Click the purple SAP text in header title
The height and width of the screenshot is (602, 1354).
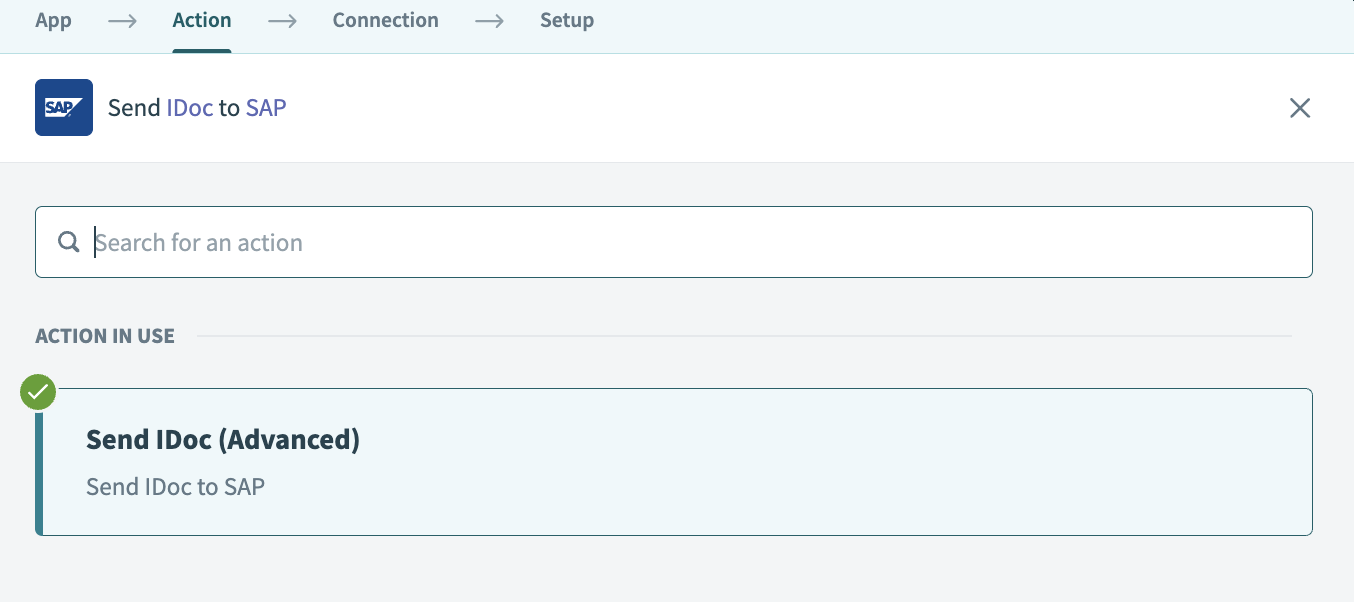(266, 108)
